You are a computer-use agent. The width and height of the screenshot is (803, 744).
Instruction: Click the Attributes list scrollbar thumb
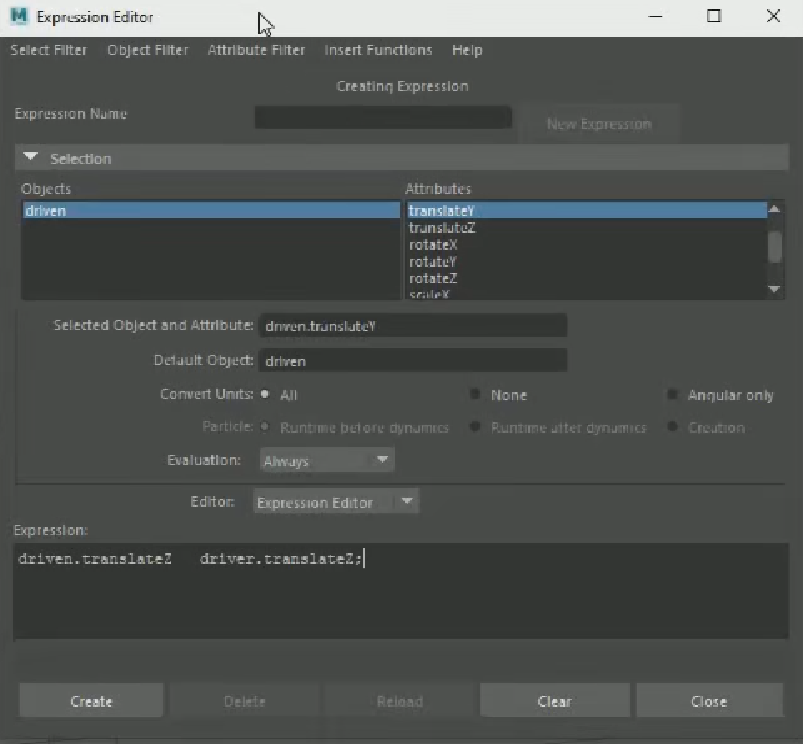pos(774,245)
